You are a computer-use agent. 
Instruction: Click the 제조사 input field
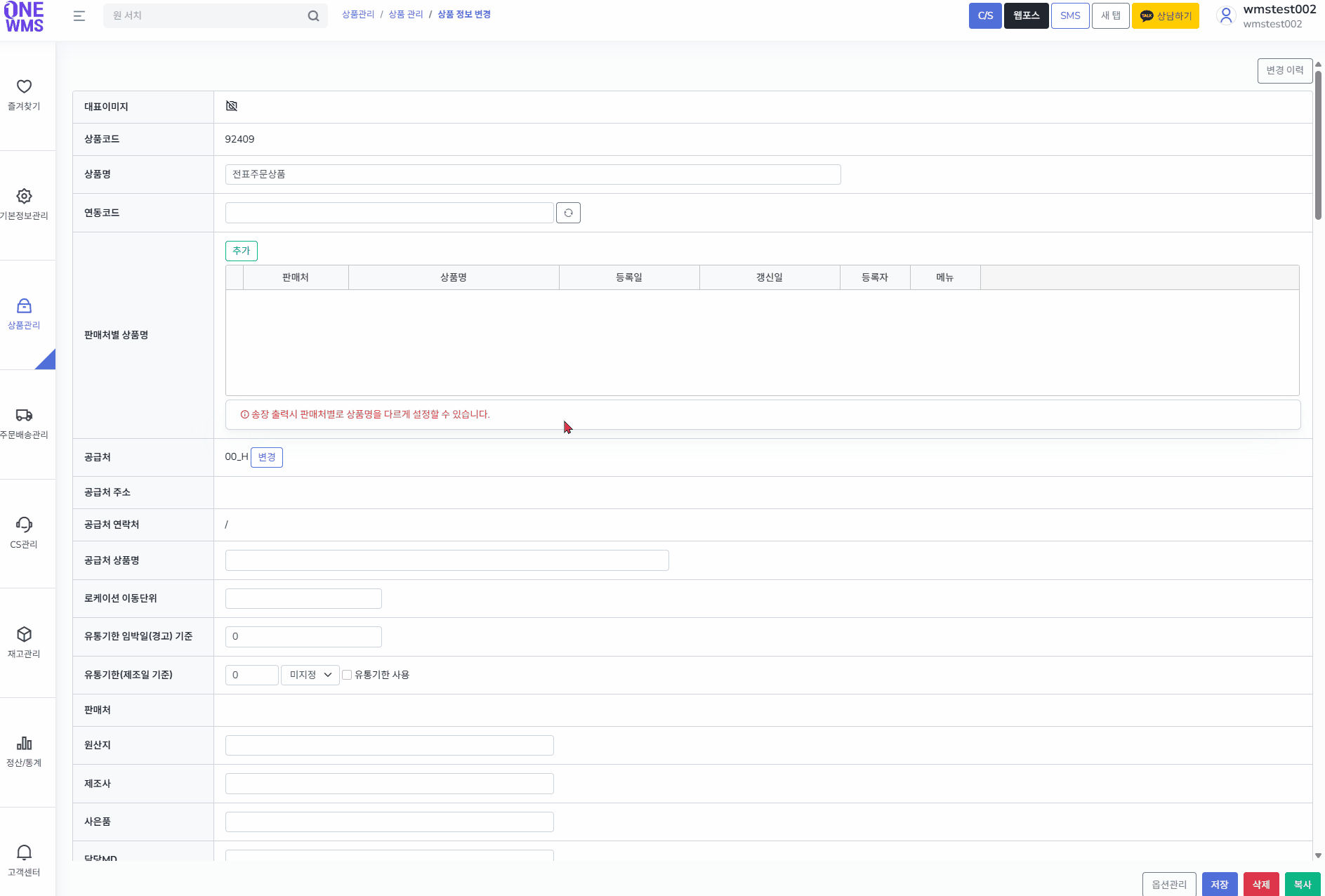click(390, 784)
